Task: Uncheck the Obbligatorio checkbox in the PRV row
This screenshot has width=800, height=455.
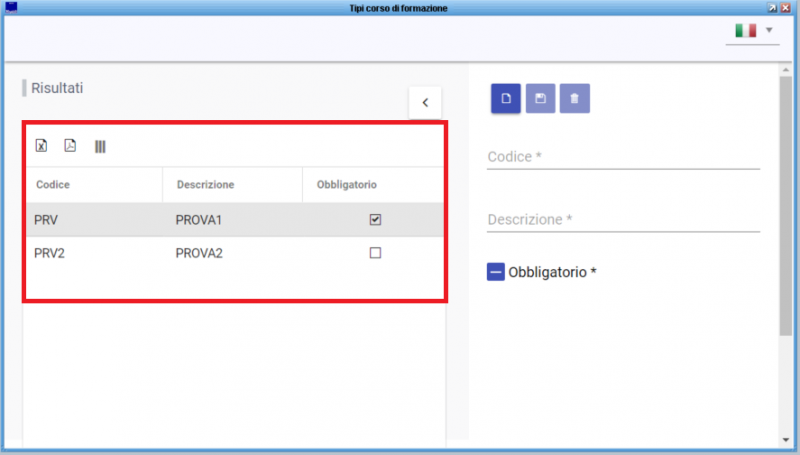Action: click(x=375, y=219)
